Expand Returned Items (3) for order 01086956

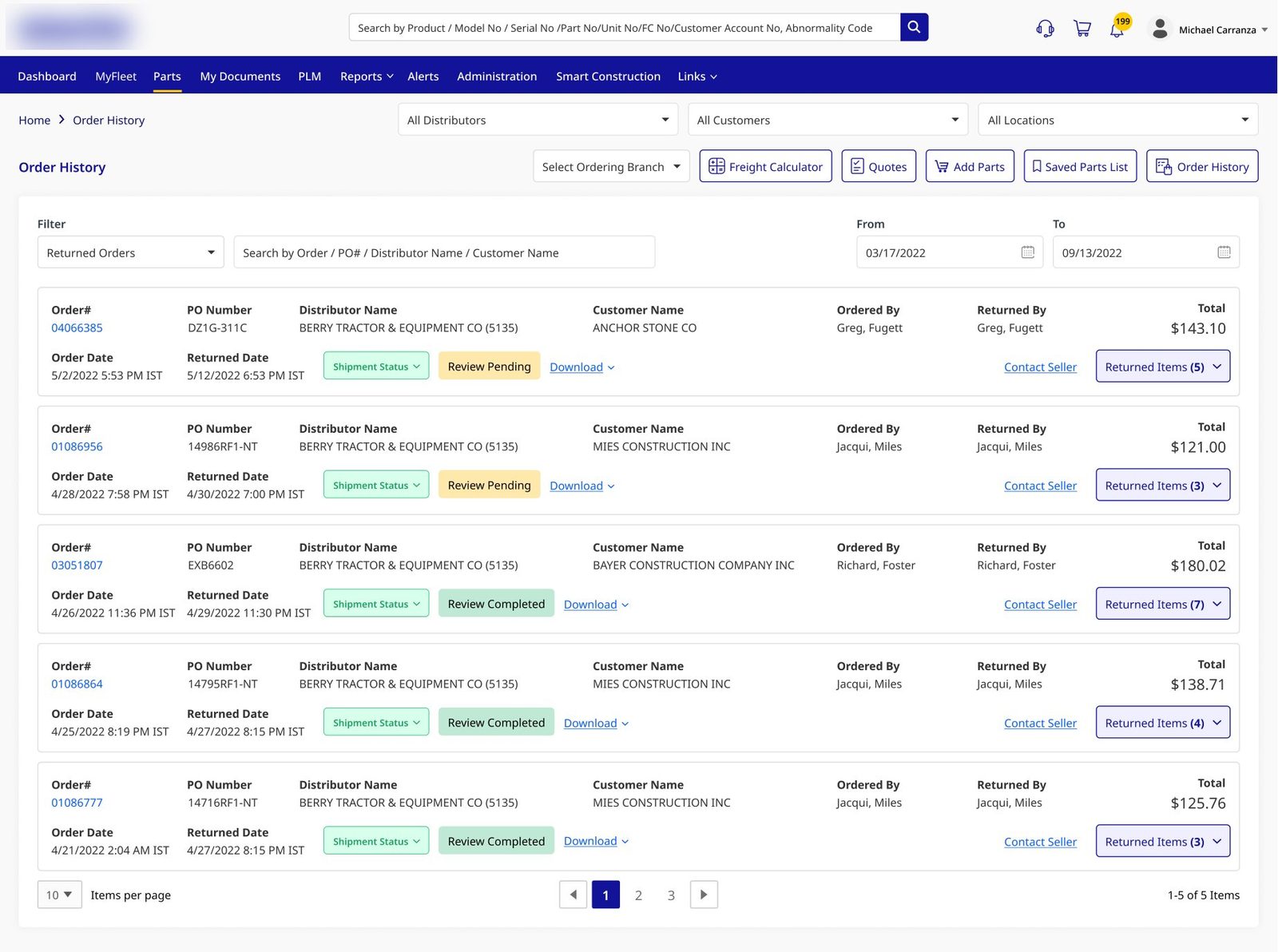pyautogui.click(x=1162, y=486)
